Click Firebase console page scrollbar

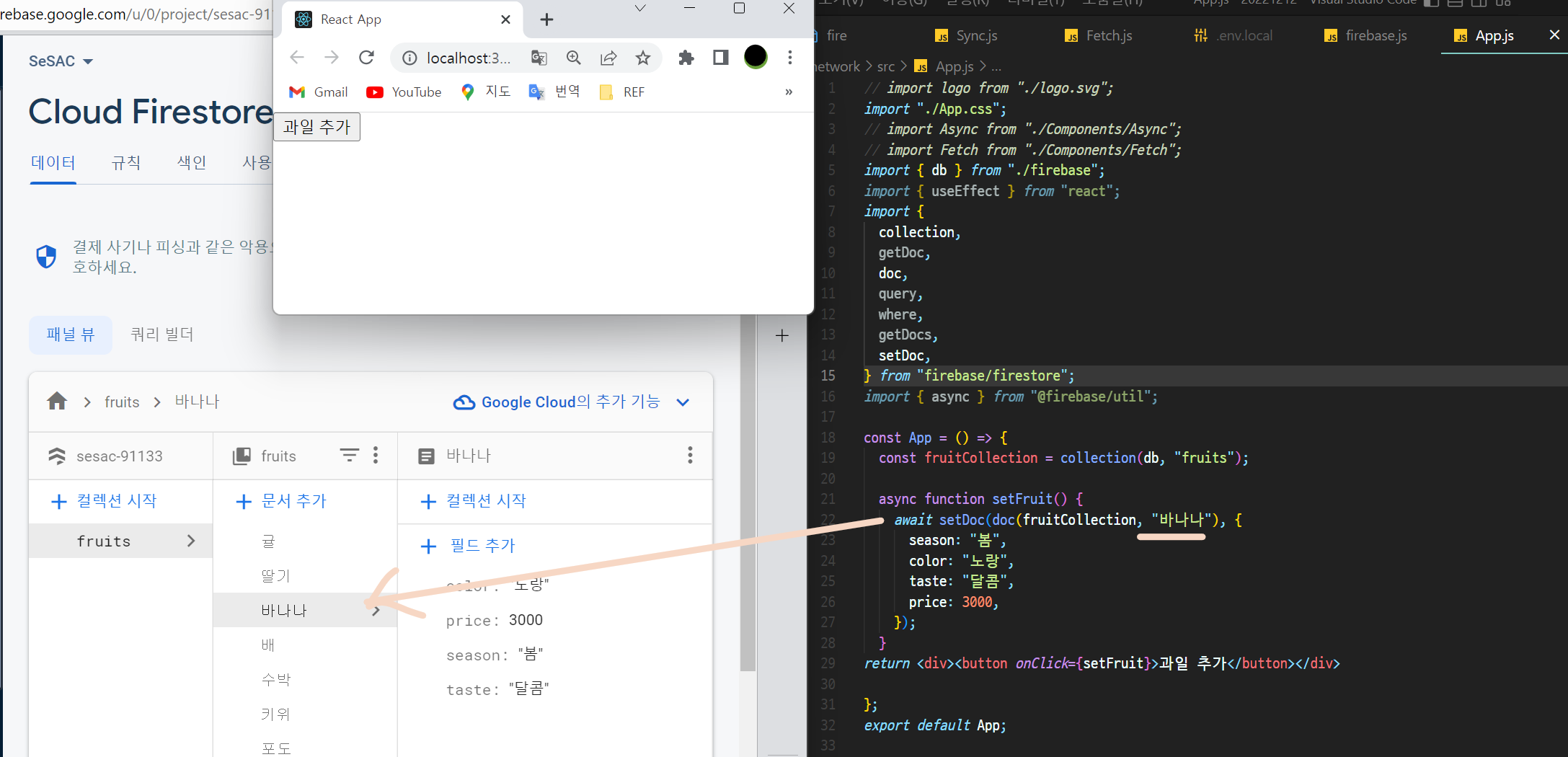[748, 493]
